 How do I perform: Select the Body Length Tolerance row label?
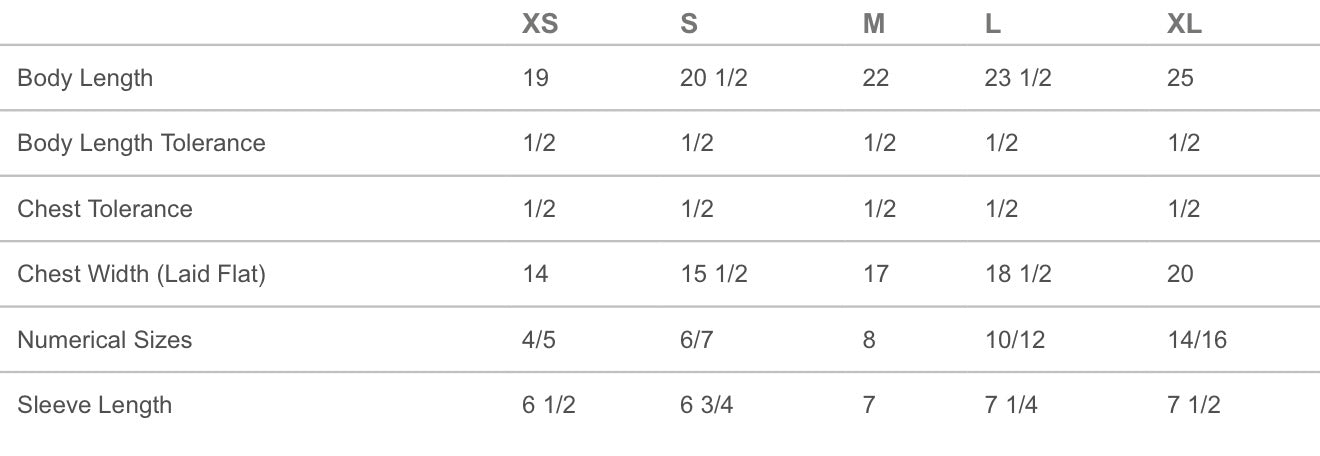pos(141,143)
